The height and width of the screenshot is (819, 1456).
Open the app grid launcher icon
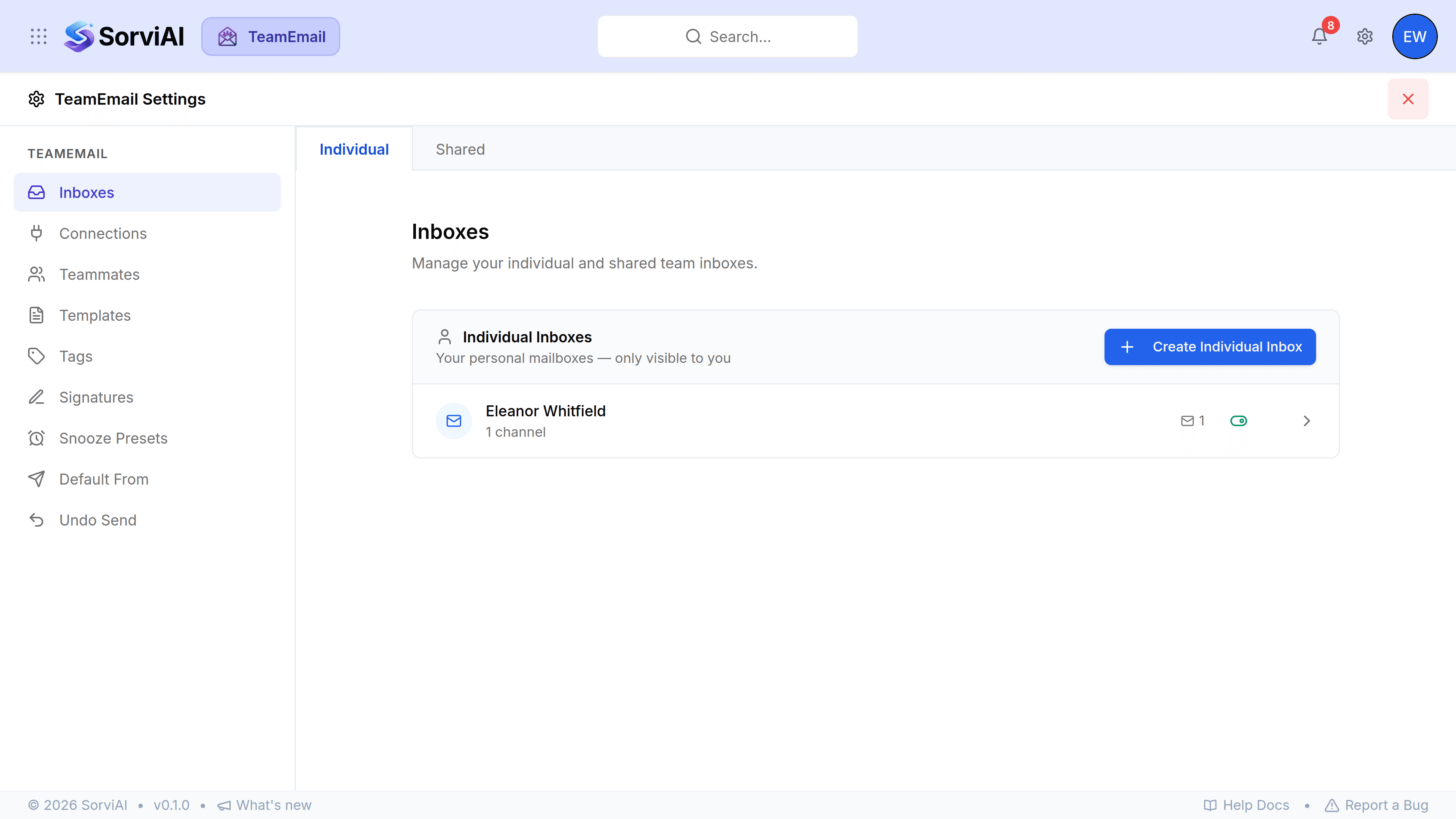pyautogui.click(x=38, y=37)
